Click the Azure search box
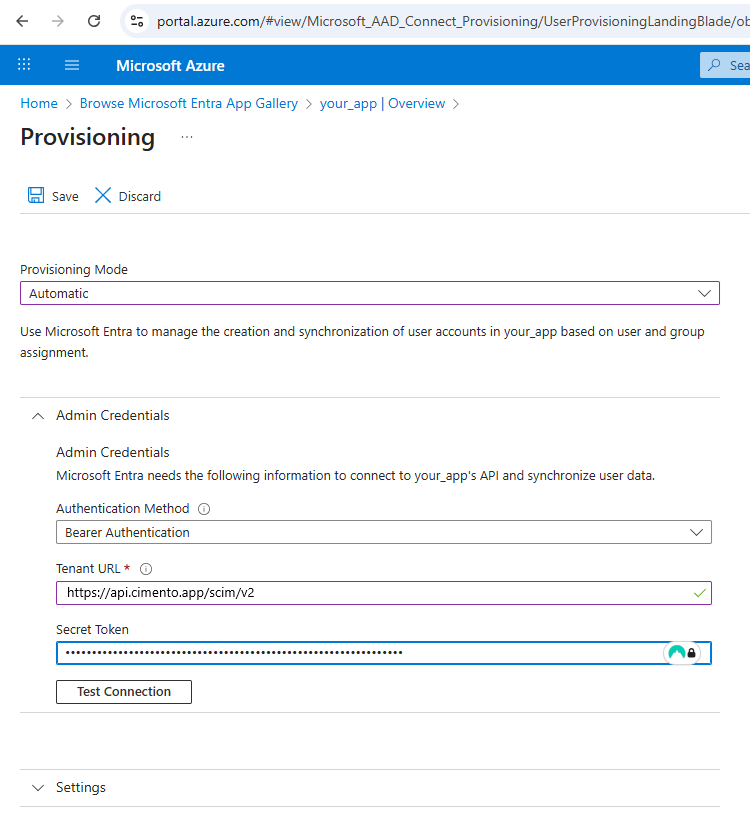The width and height of the screenshot is (750, 826). [x=725, y=65]
